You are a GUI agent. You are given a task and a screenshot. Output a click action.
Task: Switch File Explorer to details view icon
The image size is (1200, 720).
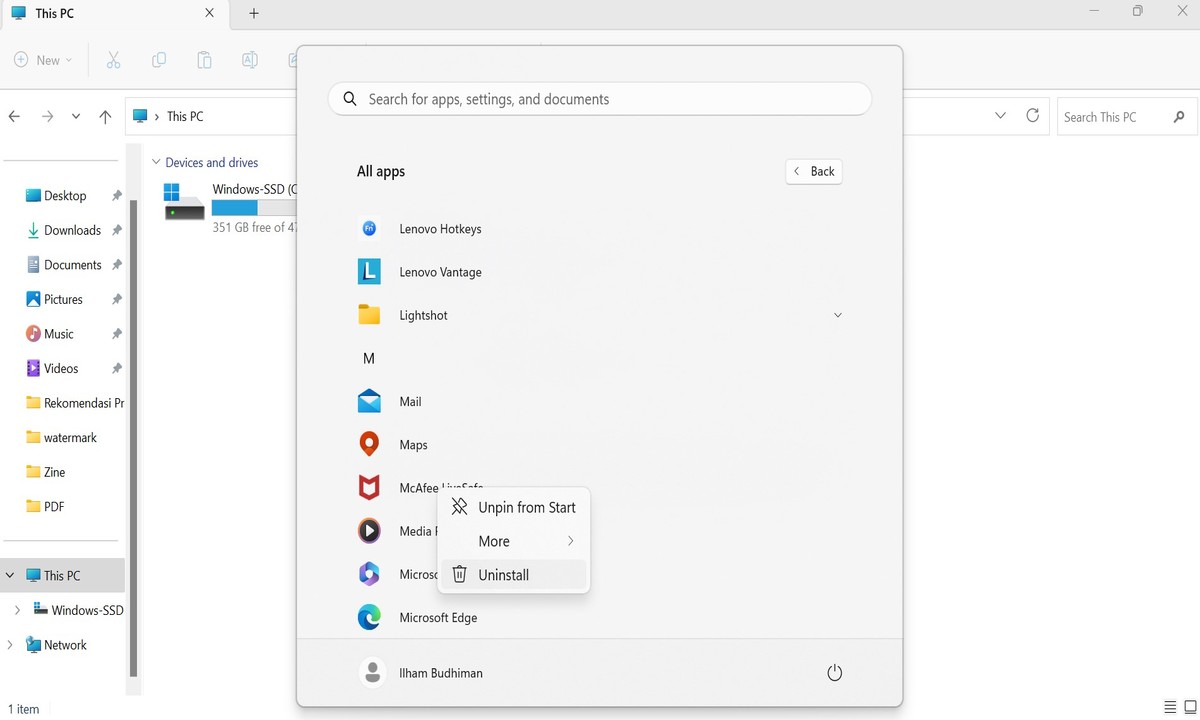(1171, 708)
